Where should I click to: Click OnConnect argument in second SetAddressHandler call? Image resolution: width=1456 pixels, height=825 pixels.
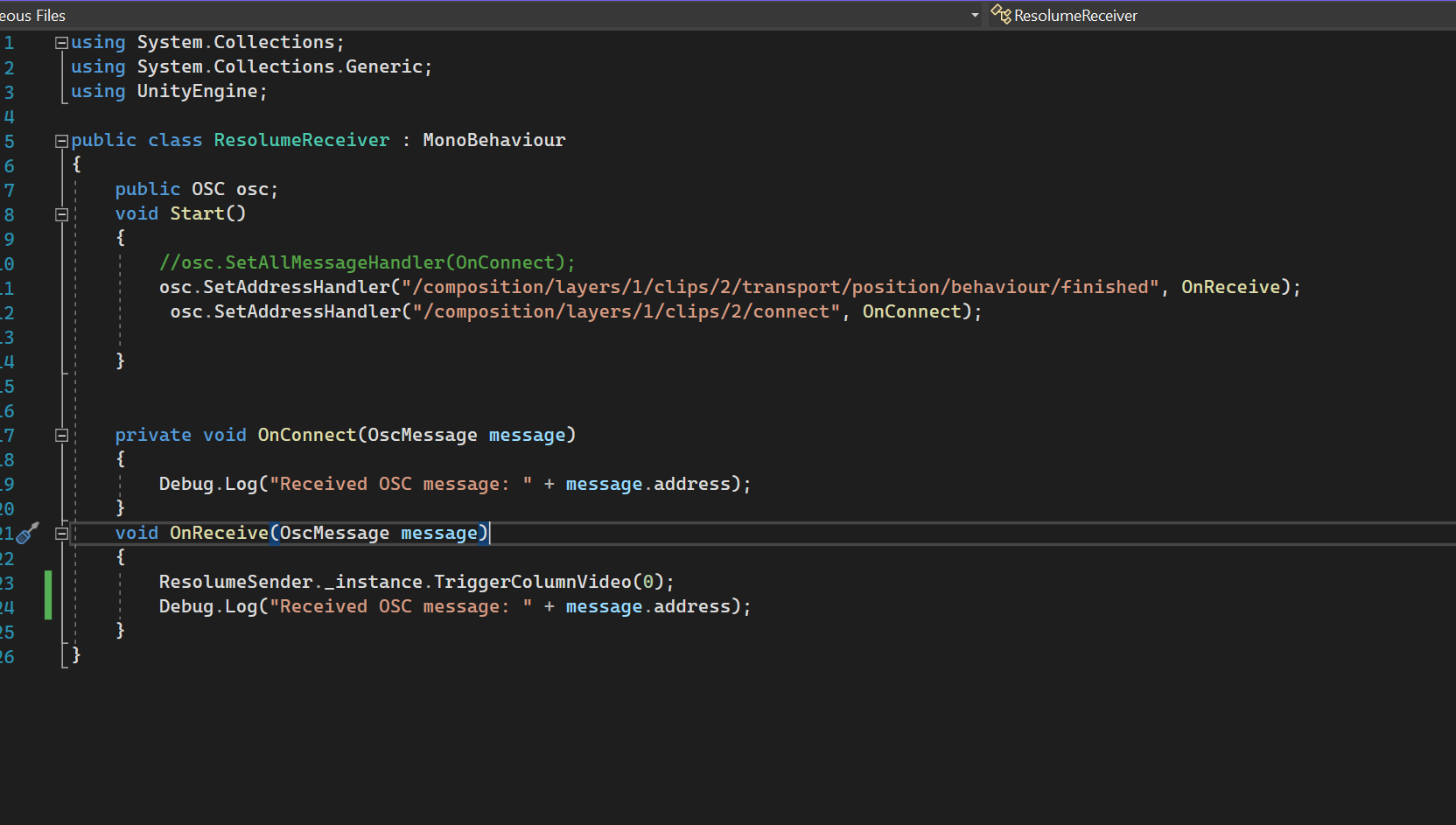pyautogui.click(x=911, y=311)
